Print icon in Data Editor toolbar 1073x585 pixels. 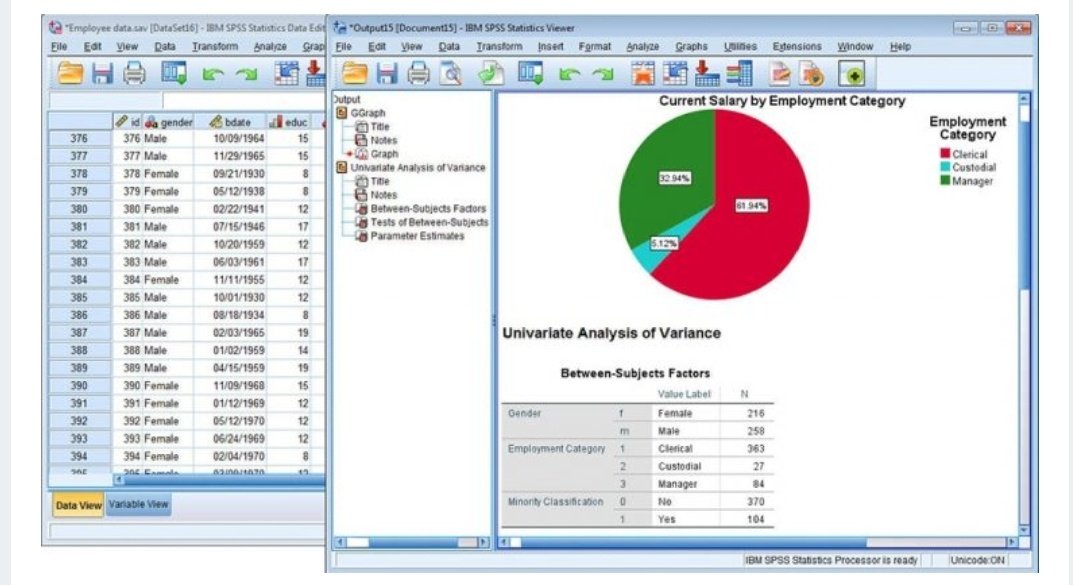(x=134, y=73)
